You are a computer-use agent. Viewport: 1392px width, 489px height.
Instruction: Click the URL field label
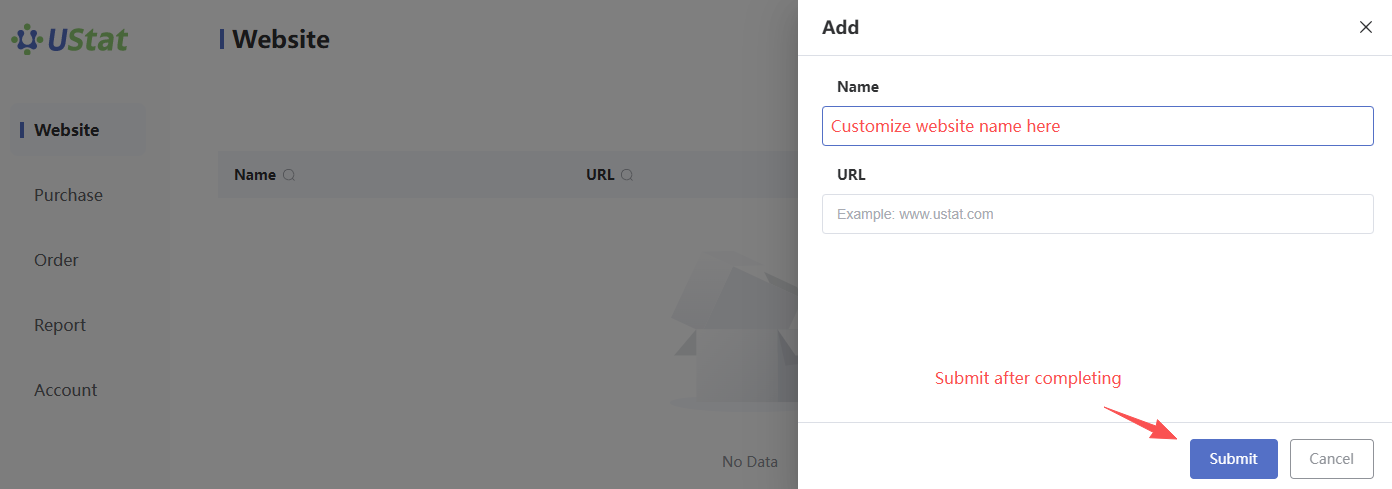(x=851, y=174)
